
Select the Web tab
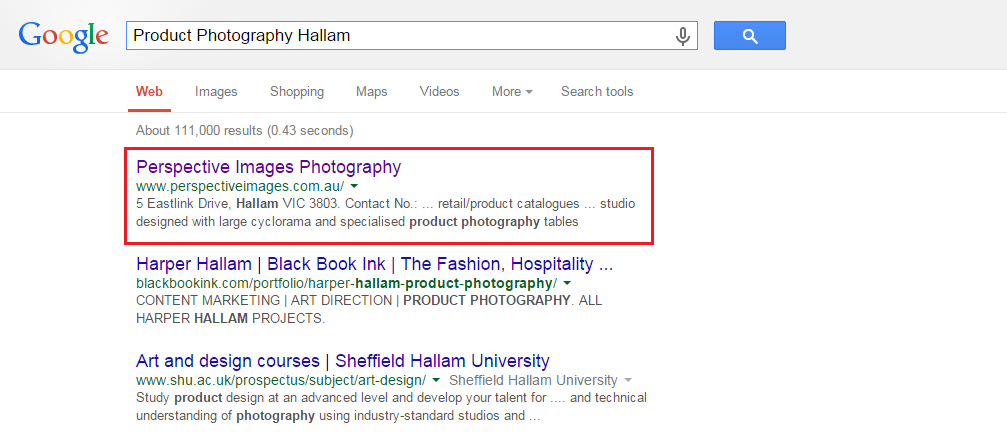149,91
